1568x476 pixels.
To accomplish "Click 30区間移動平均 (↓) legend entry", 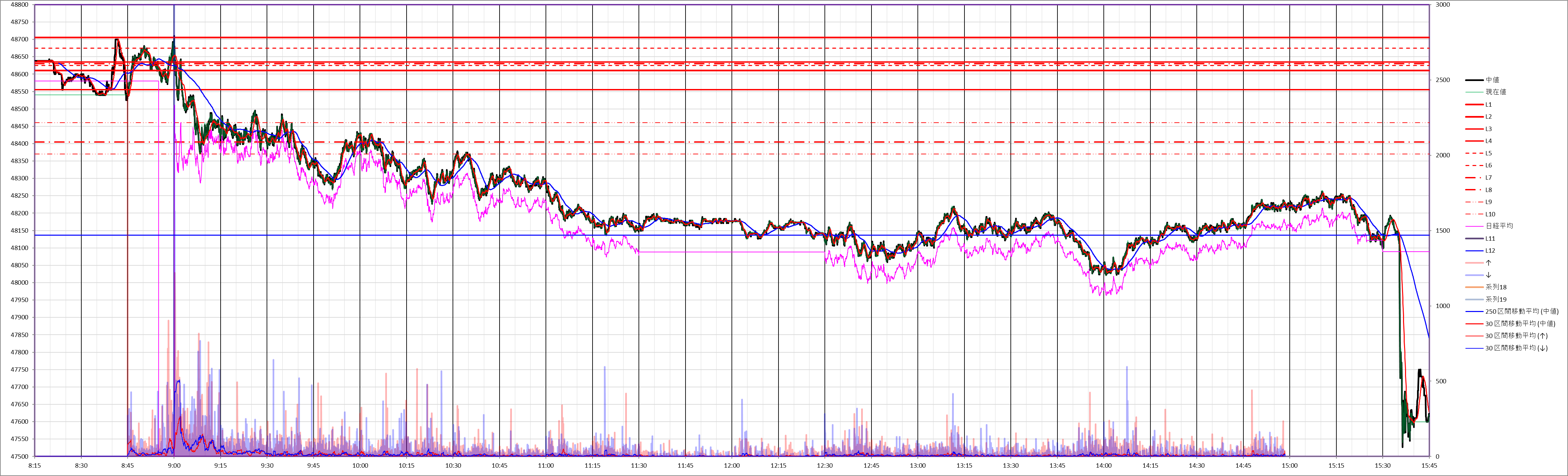I will 1516,348.
